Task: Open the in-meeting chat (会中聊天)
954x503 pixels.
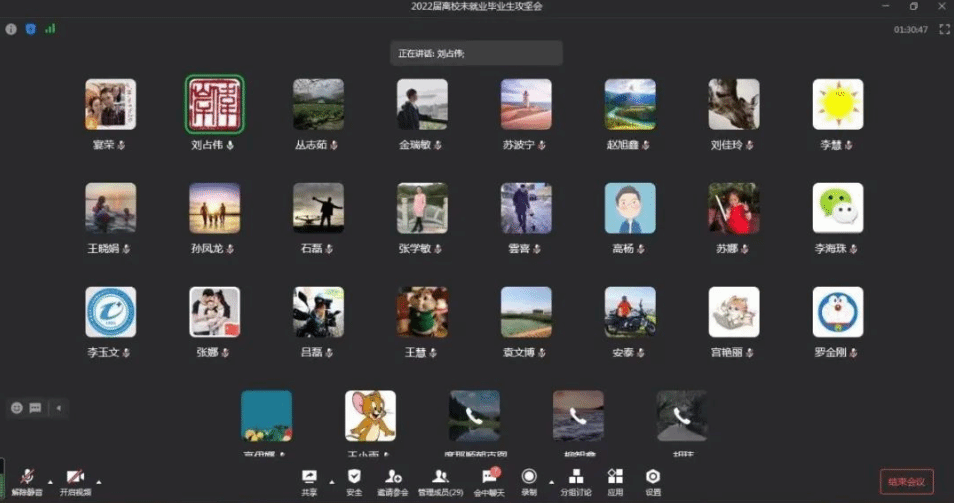Action: click(490, 477)
